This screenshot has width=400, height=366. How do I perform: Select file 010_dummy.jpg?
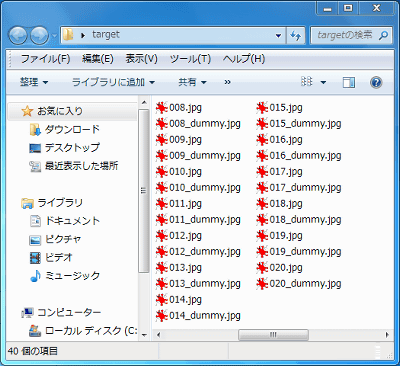pos(198,188)
